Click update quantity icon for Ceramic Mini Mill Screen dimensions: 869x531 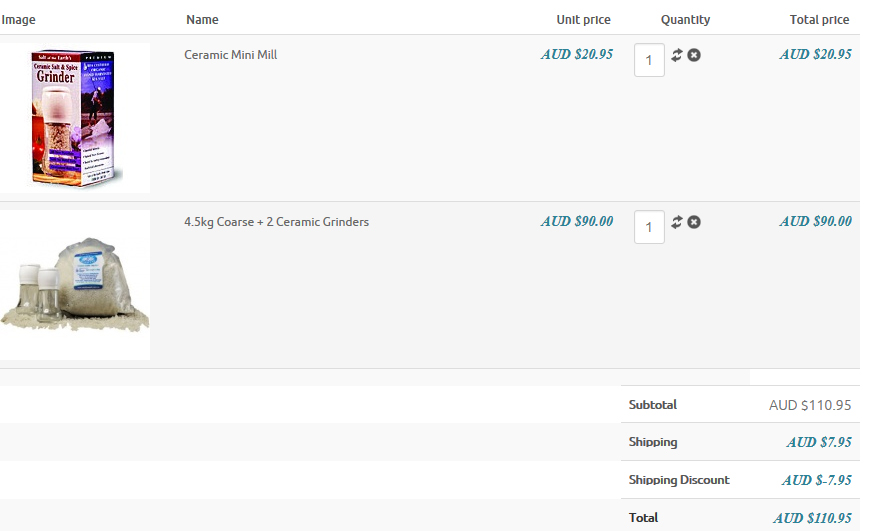tap(677, 55)
